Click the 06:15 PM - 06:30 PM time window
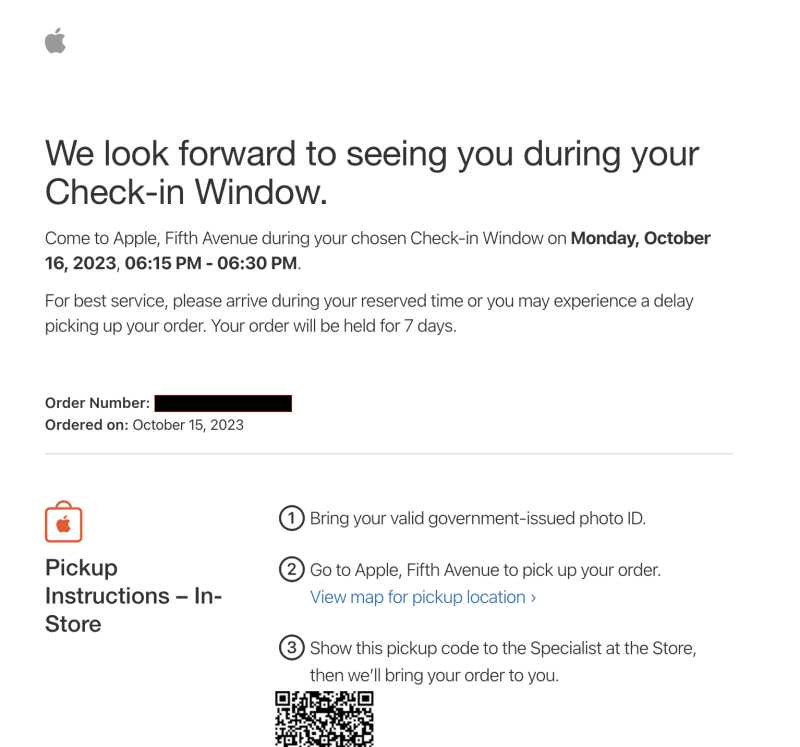The width and height of the screenshot is (800, 747). tap(211, 263)
